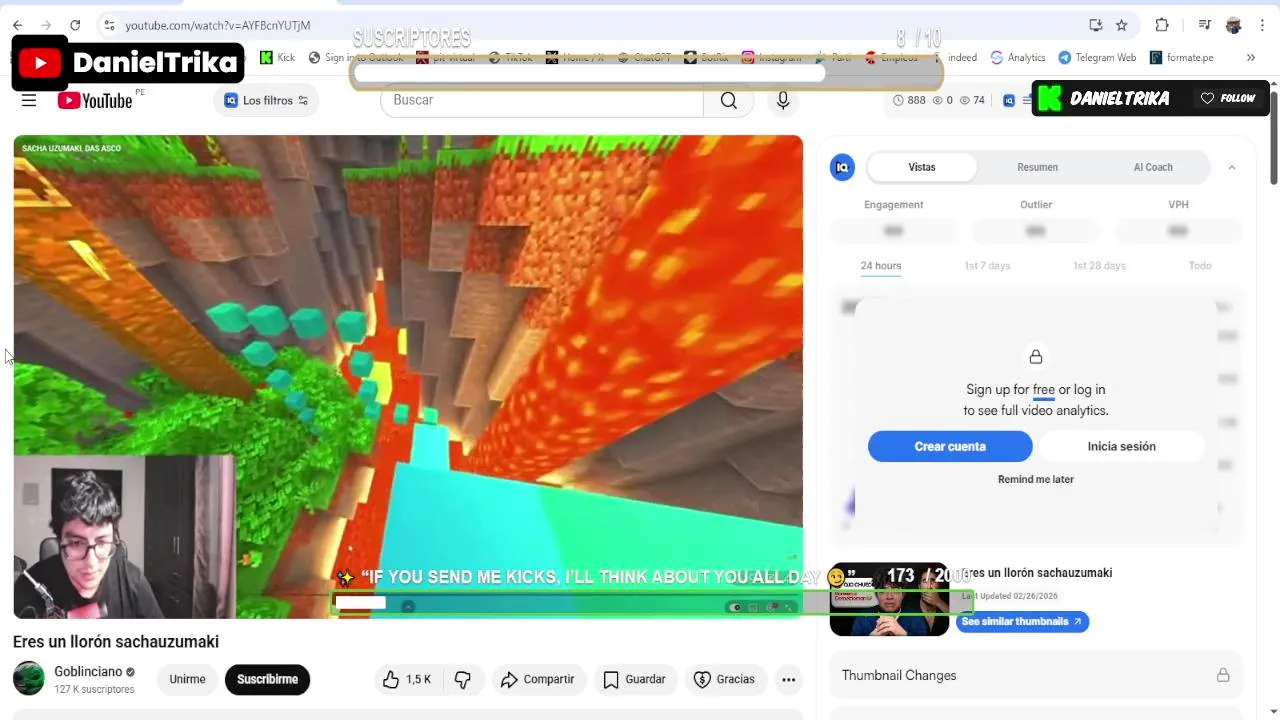Focus the Buscar search field
This screenshot has width=1280, height=720.
542,100
